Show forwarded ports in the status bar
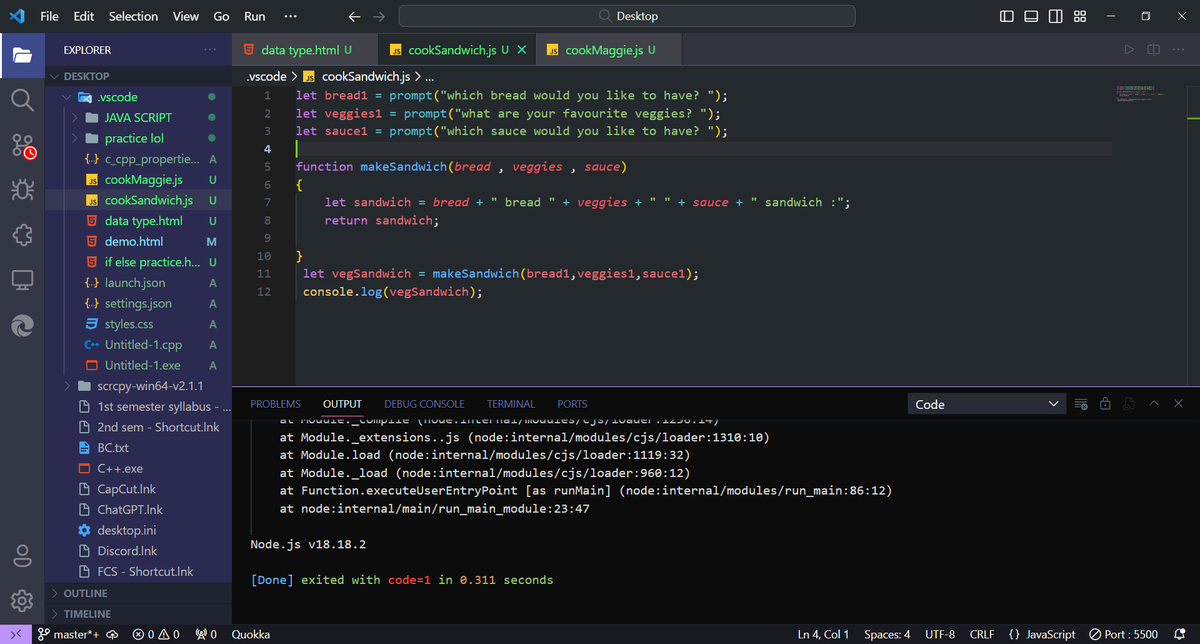Screen dimensions: 1200x644 (x=207, y=634)
